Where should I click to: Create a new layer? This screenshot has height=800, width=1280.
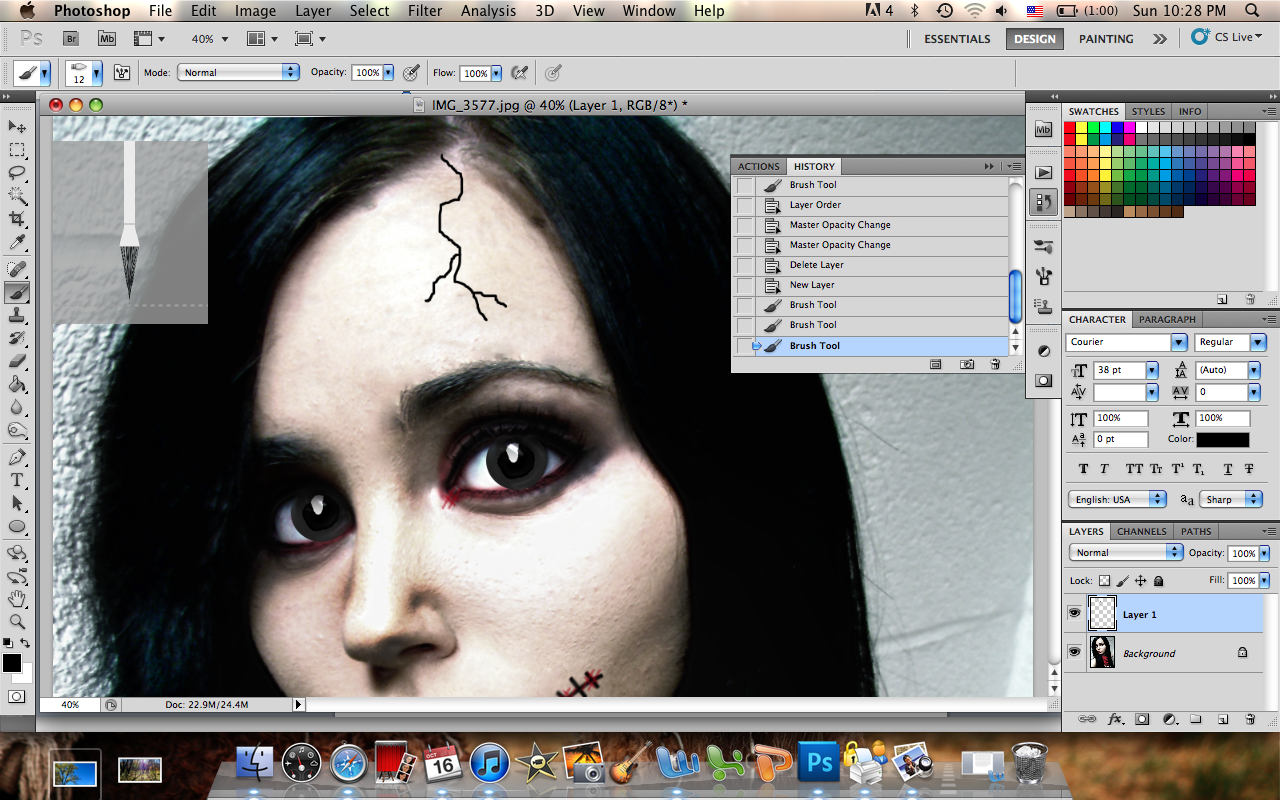click(x=1222, y=719)
